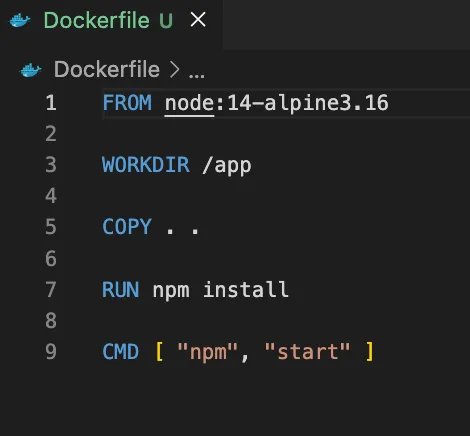Click the Docker whale icon in the tab
This screenshot has width=470, height=436.
(20, 20)
